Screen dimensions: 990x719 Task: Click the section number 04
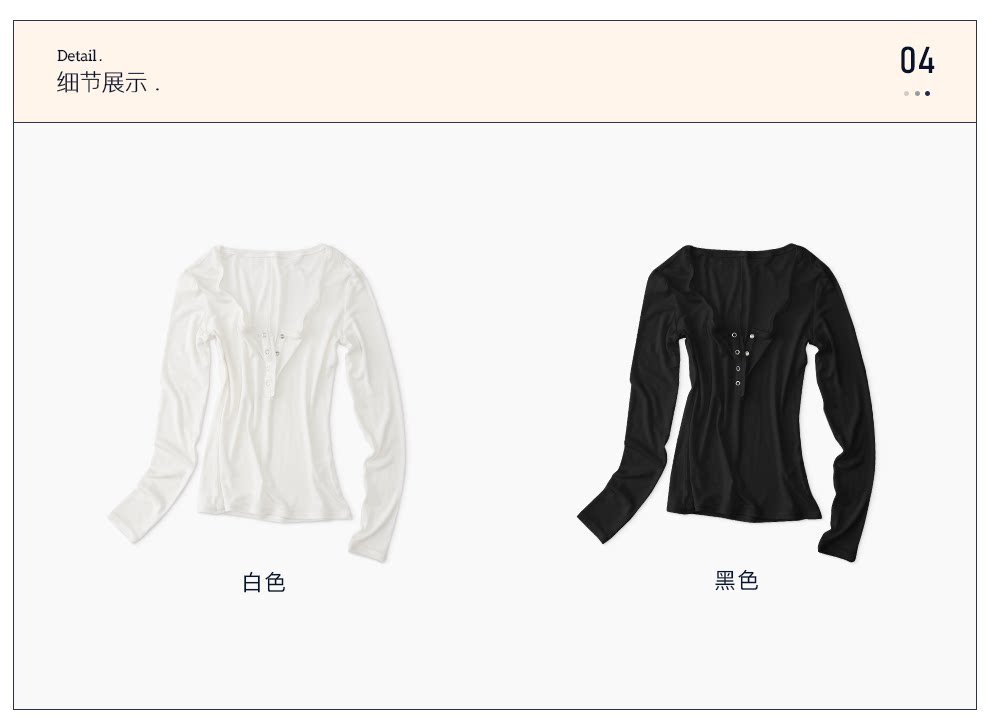click(917, 61)
